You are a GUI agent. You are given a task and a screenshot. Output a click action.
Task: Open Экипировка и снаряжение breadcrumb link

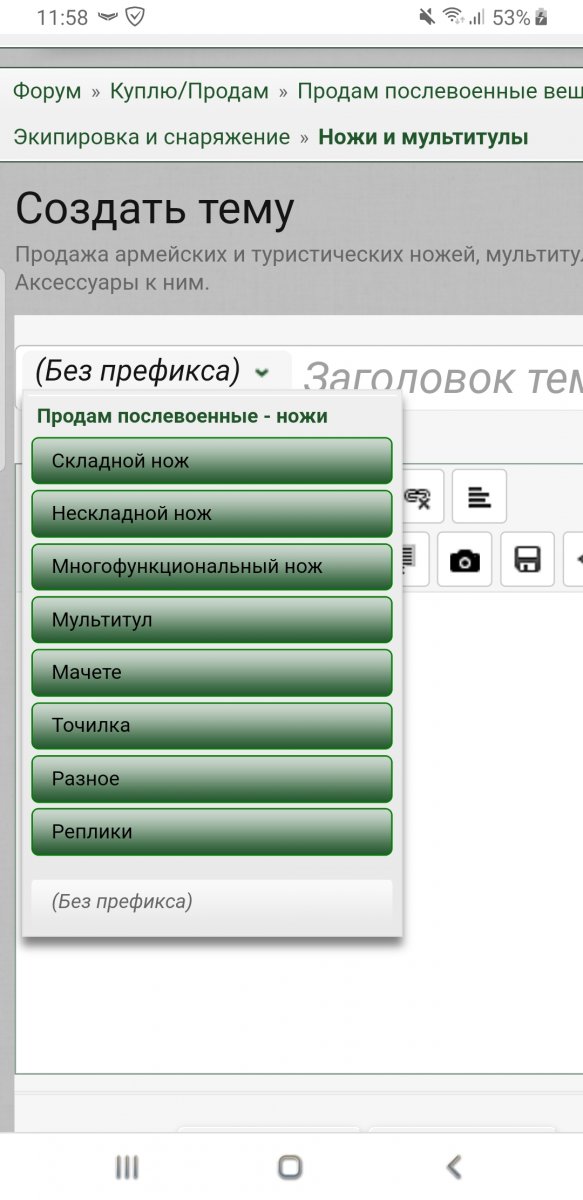pos(152,137)
